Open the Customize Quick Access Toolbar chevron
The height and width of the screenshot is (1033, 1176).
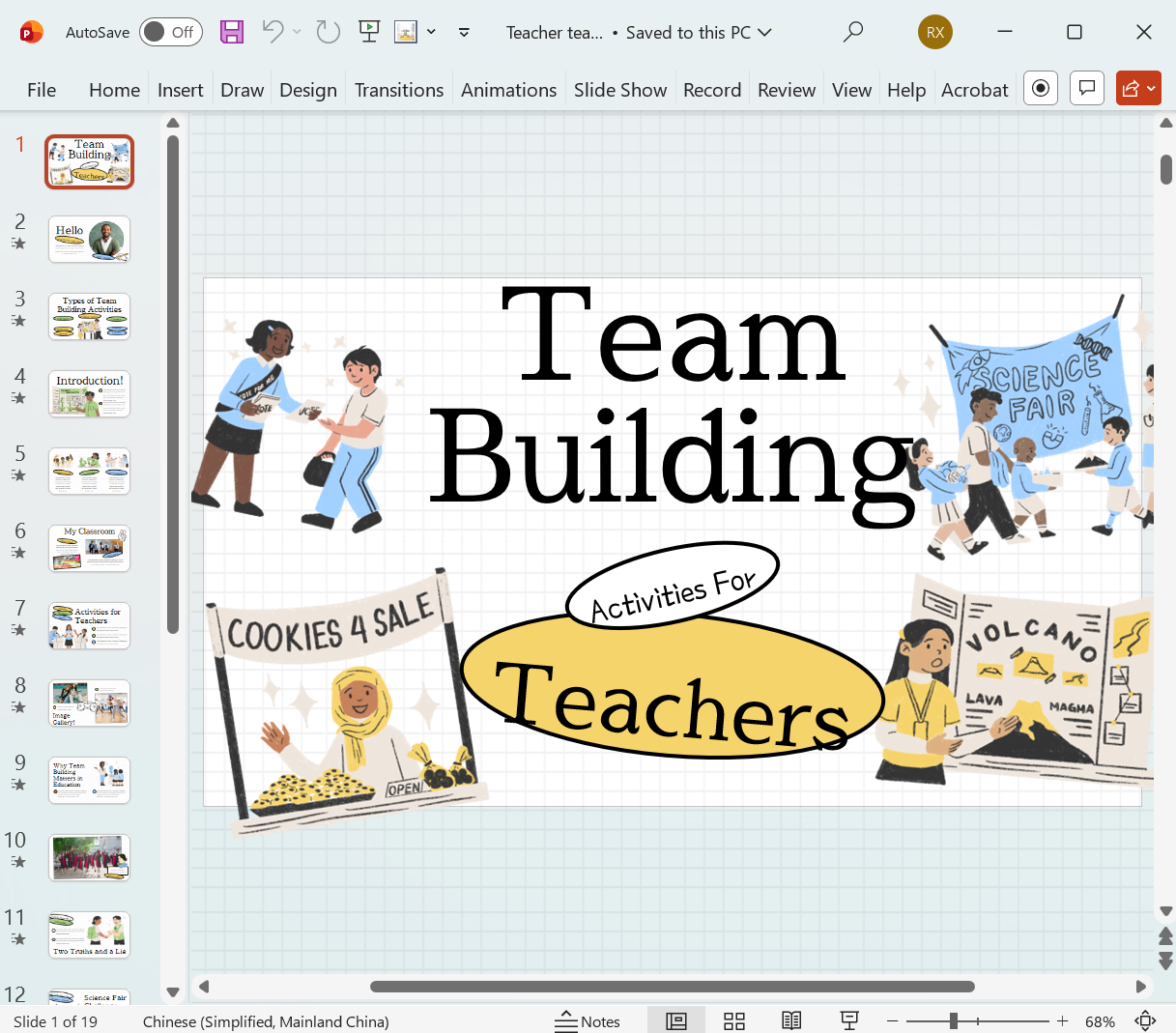(x=464, y=32)
